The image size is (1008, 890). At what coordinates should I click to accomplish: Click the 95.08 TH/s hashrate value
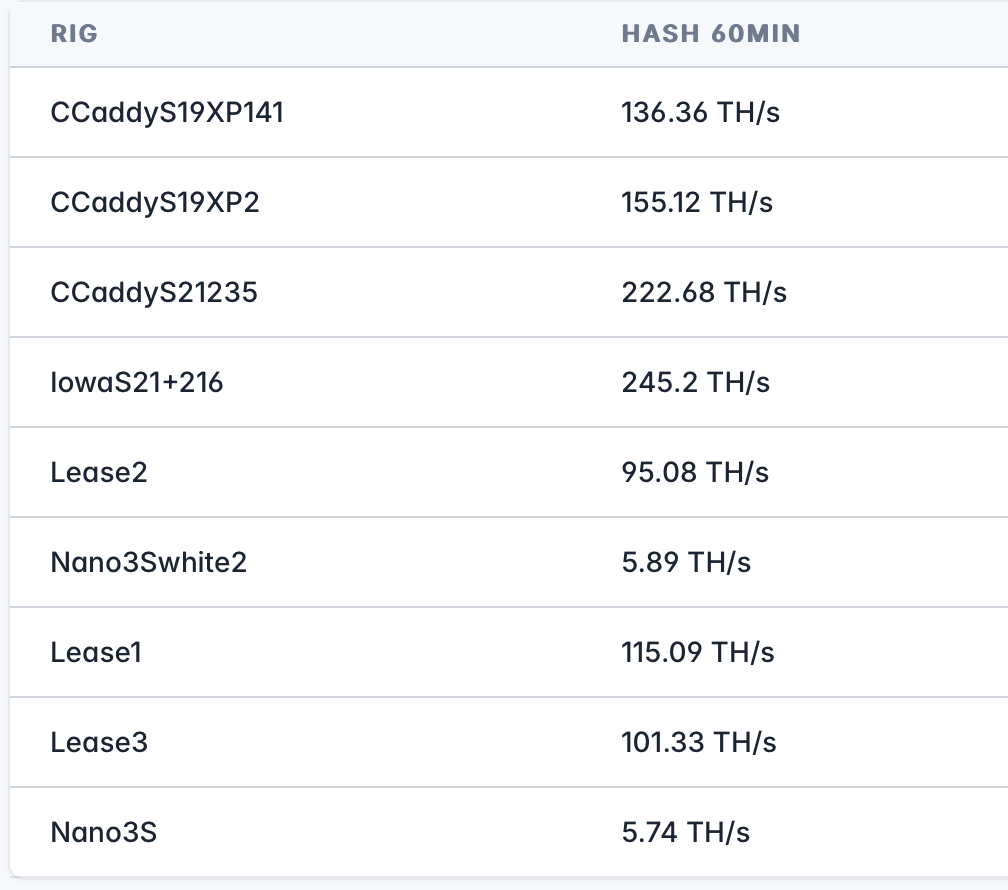695,472
